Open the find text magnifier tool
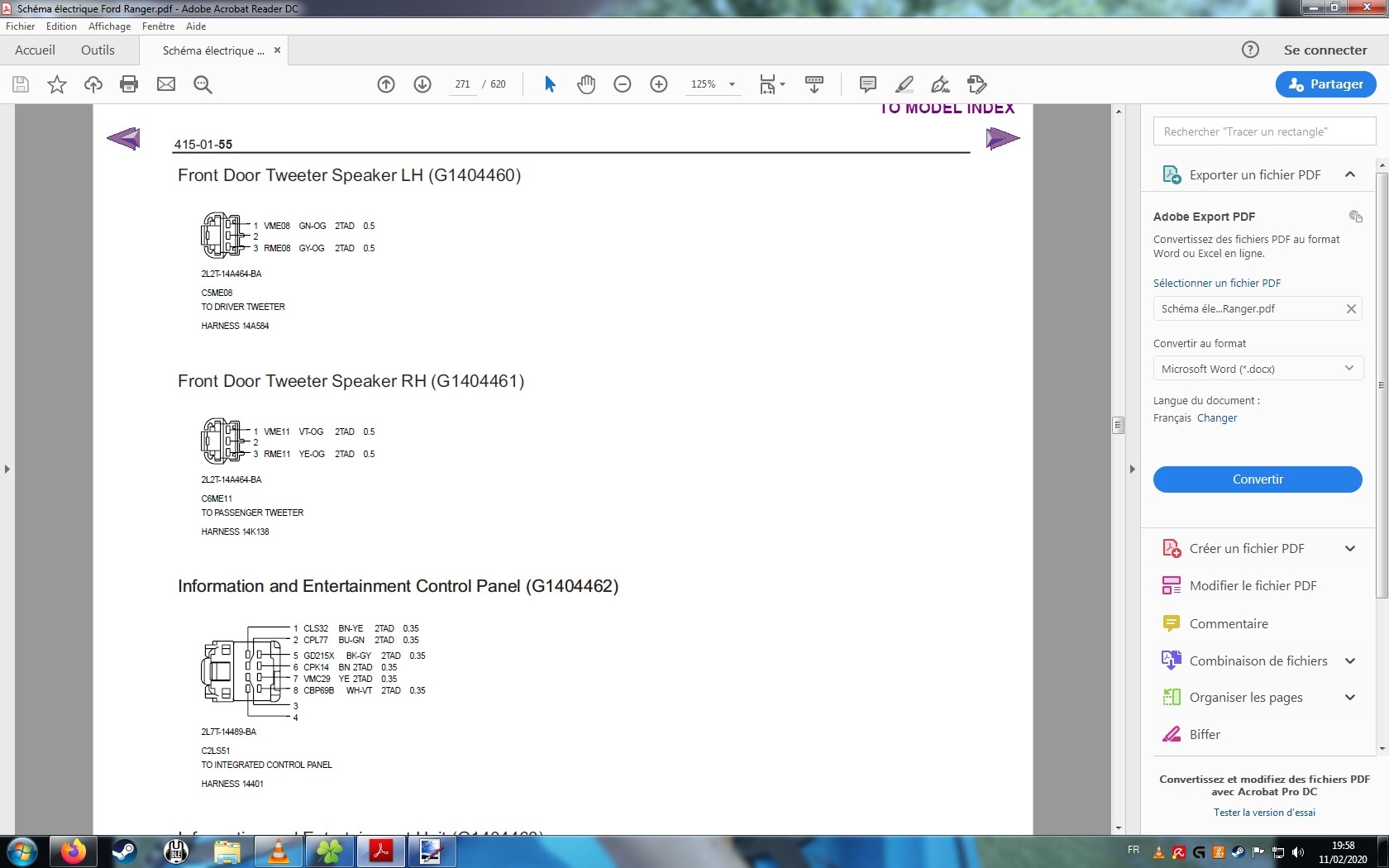 203,84
